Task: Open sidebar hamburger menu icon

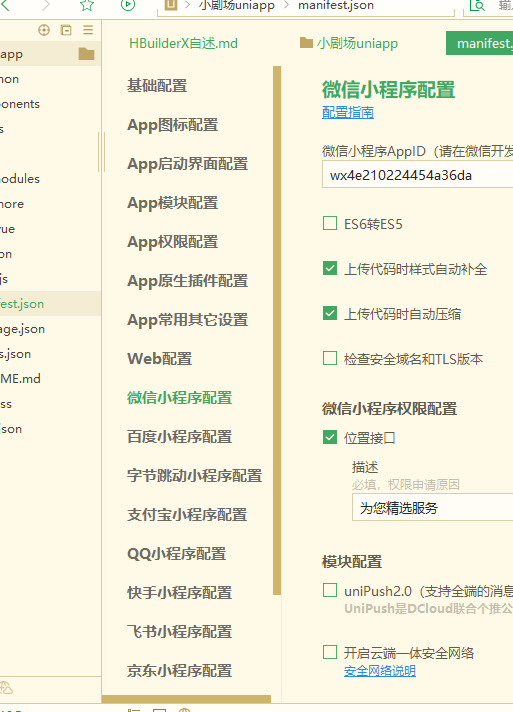Action: pos(88,30)
